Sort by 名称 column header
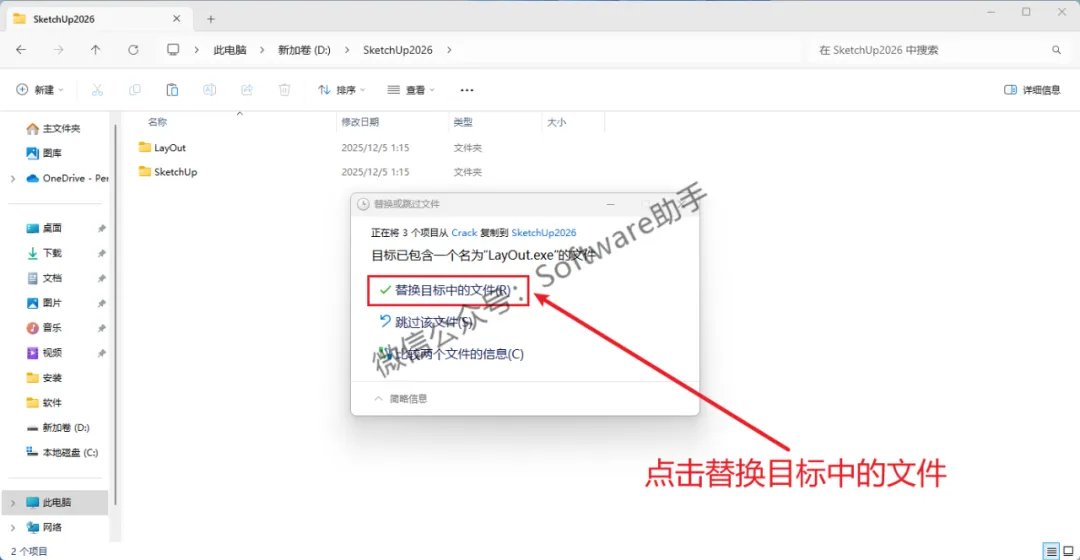 157,122
